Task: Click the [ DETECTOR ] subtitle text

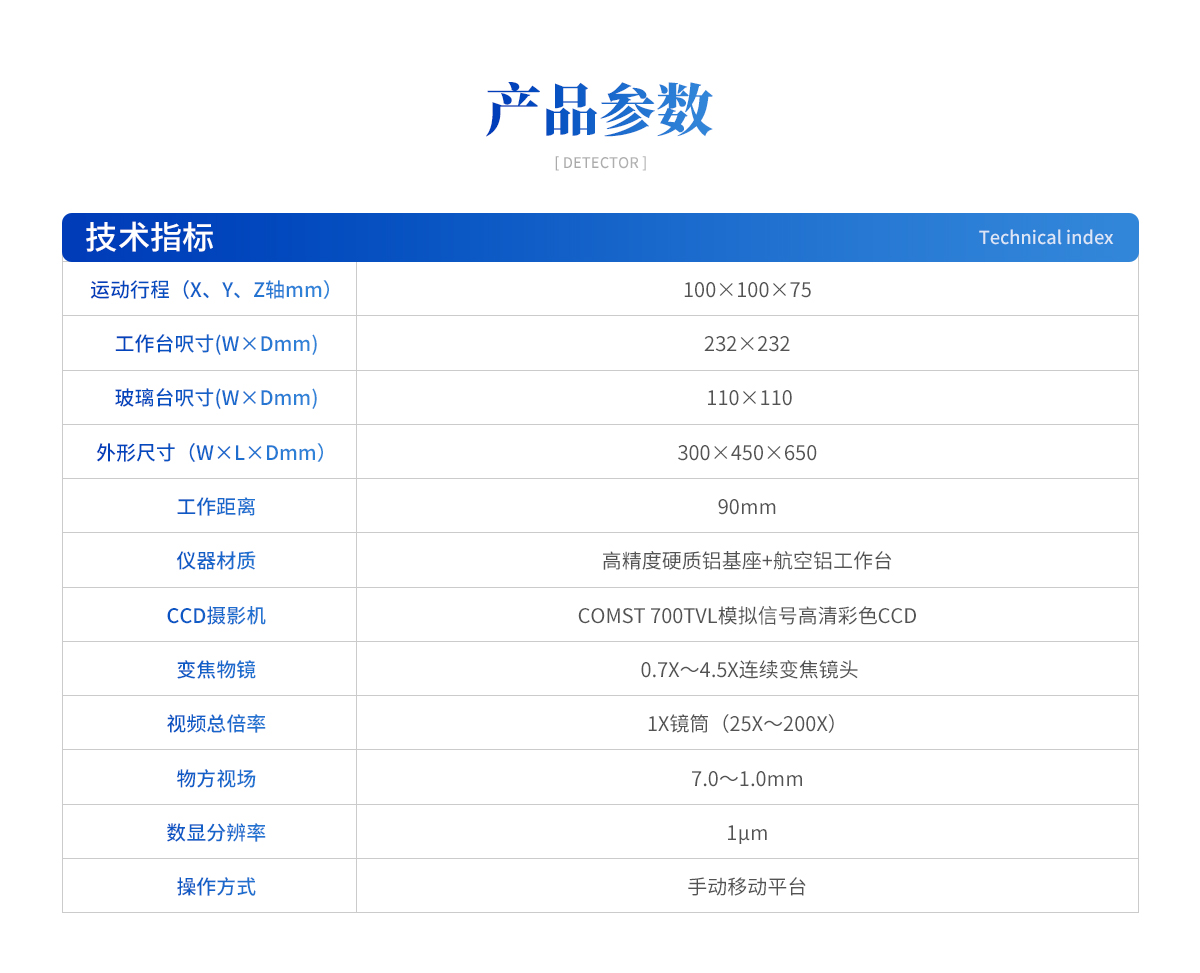Action: tap(600, 163)
